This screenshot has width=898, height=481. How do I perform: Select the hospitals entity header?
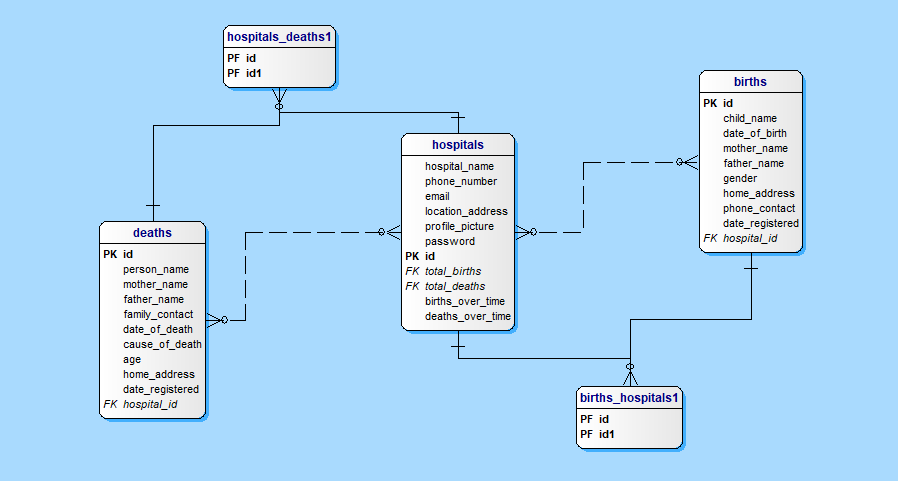[x=457, y=145]
